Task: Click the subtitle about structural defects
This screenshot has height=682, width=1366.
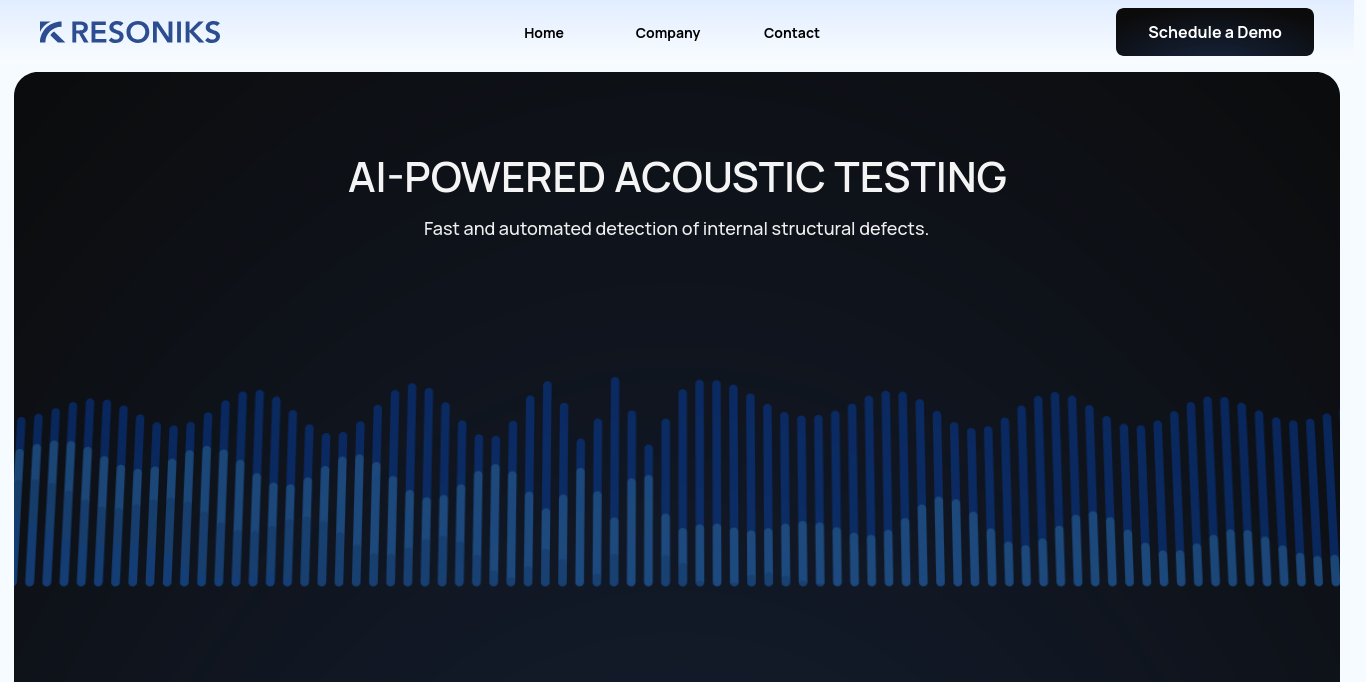Action: click(x=676, y=229)
